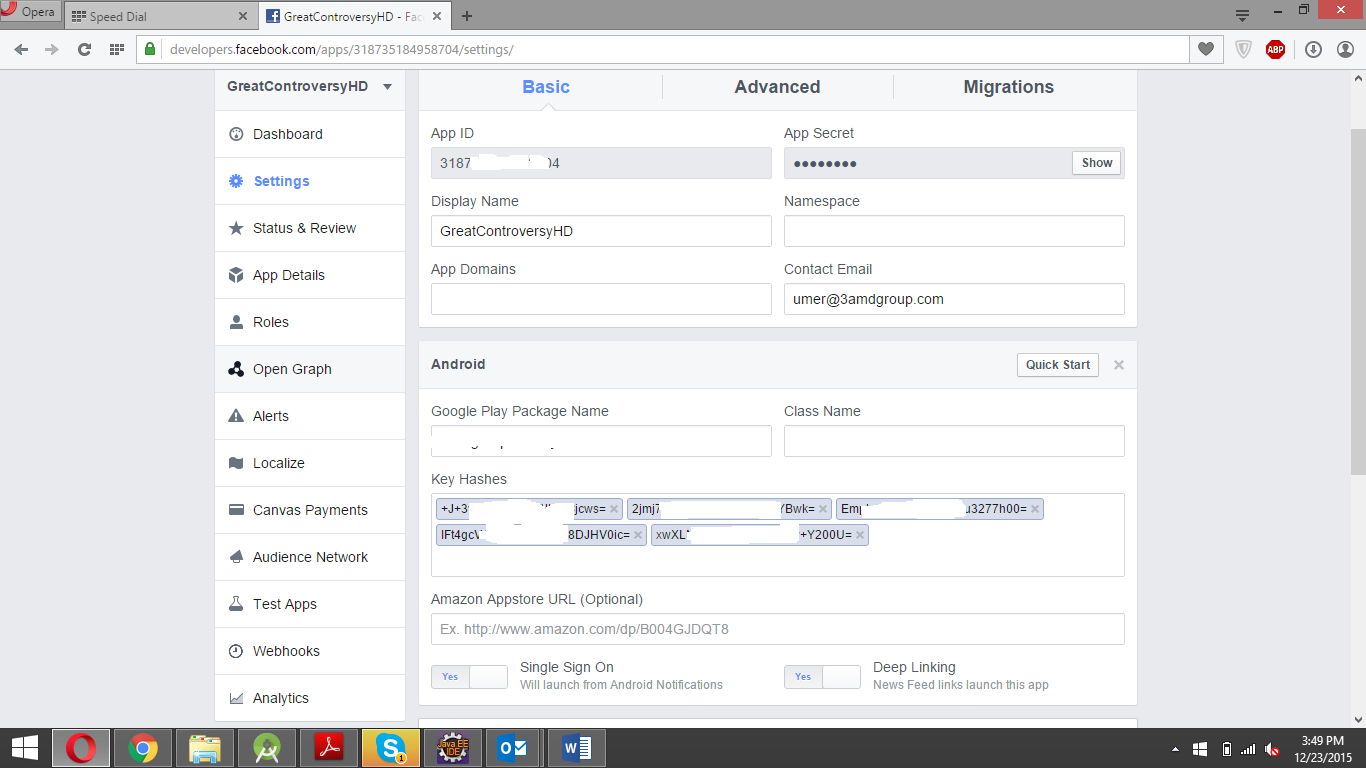Viewport: 1366px width, 768px height.
Task: Open File Explorer from taskbar
Action: [205, 748]
